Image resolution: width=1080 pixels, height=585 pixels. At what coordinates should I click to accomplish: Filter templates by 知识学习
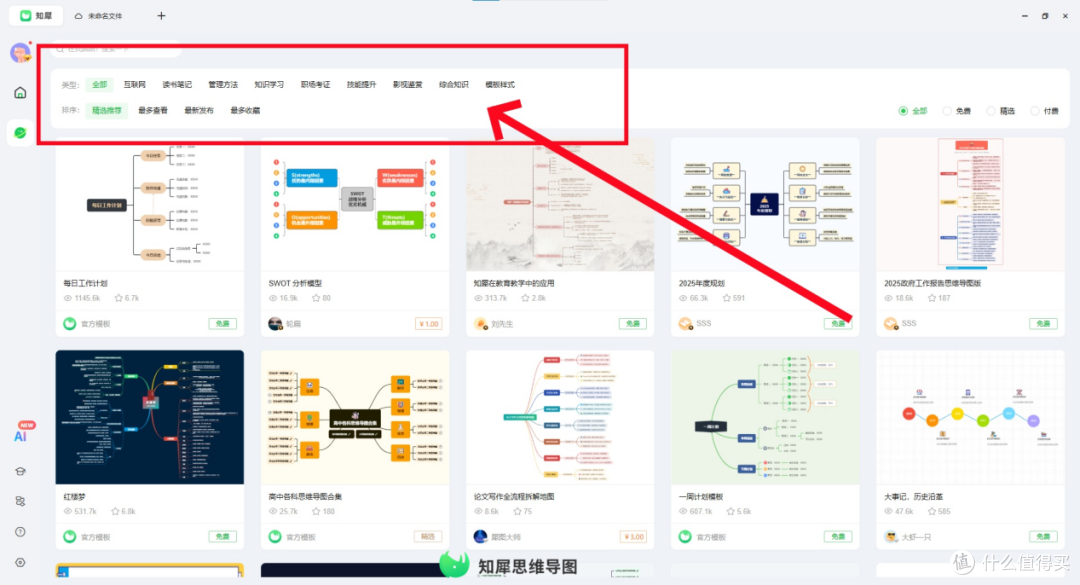(x=269, y=85)
